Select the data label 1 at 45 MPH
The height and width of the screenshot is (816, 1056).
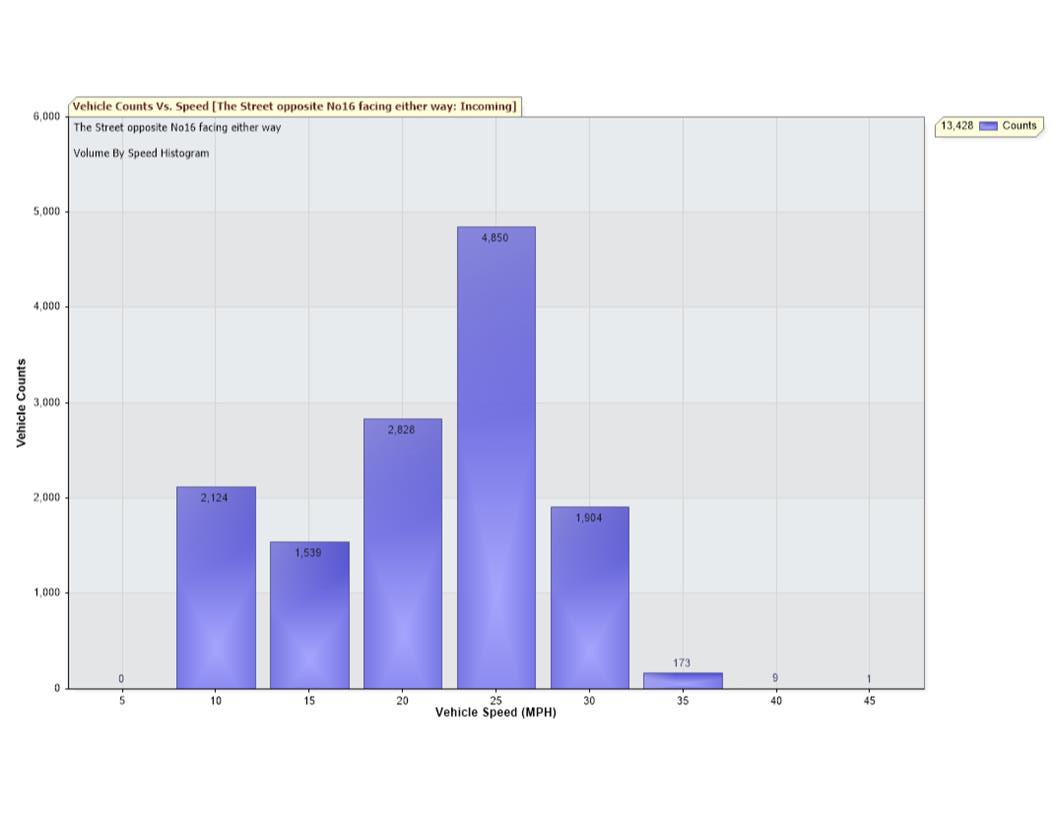pyautogui.click(x=868, y=679)
